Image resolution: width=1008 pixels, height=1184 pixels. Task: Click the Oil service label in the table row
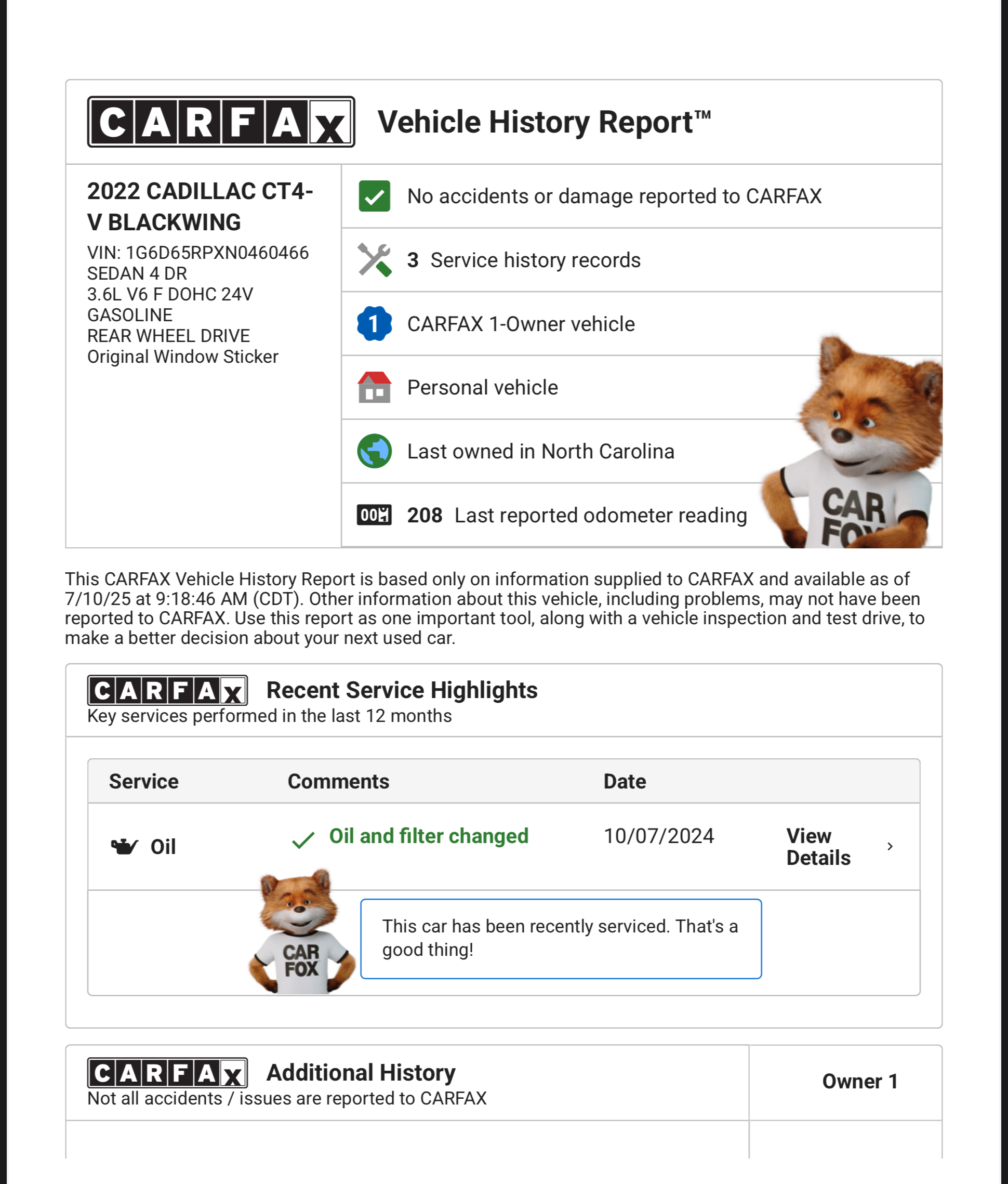[x=163, y=846]
